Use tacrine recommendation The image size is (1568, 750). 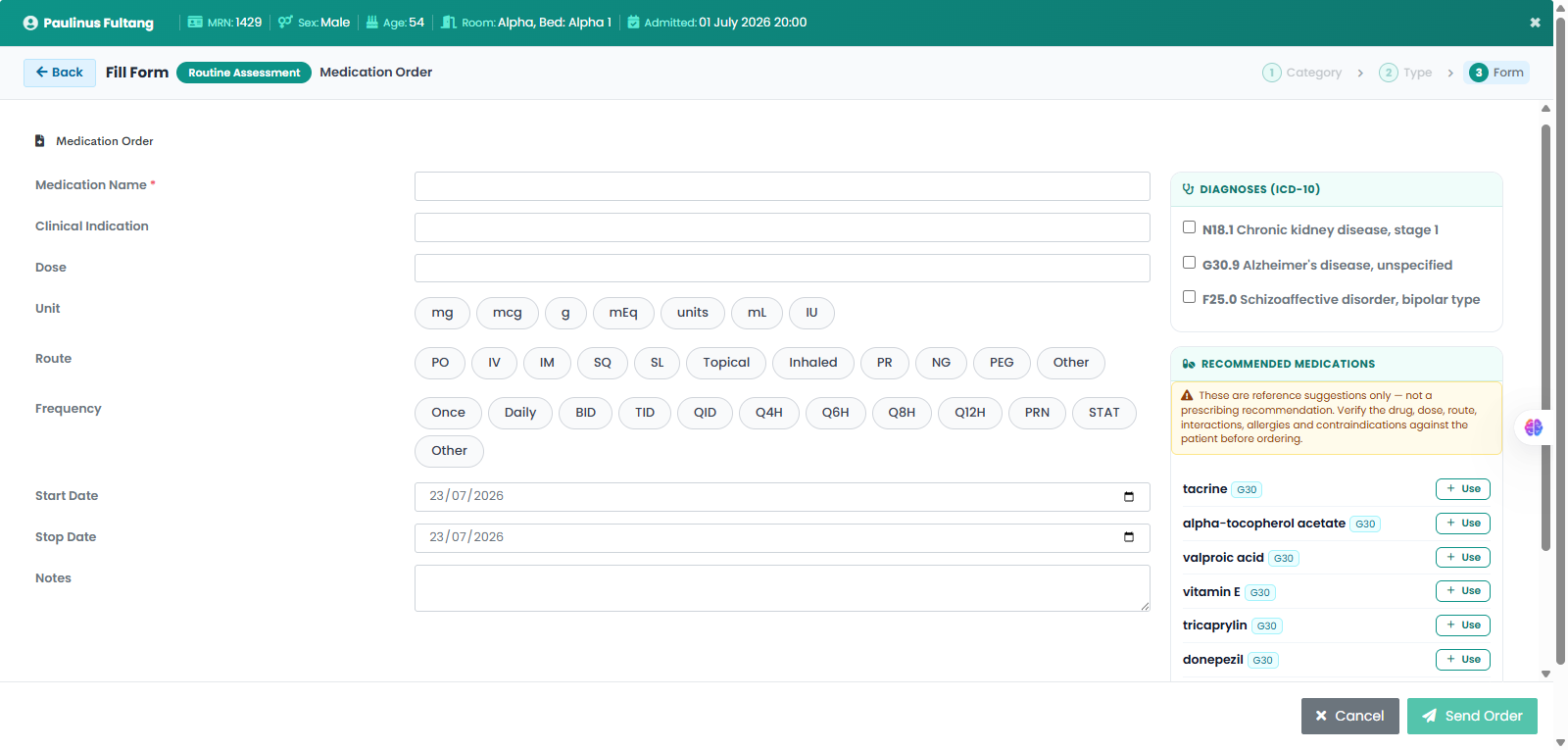click(x=1463, y=489)
